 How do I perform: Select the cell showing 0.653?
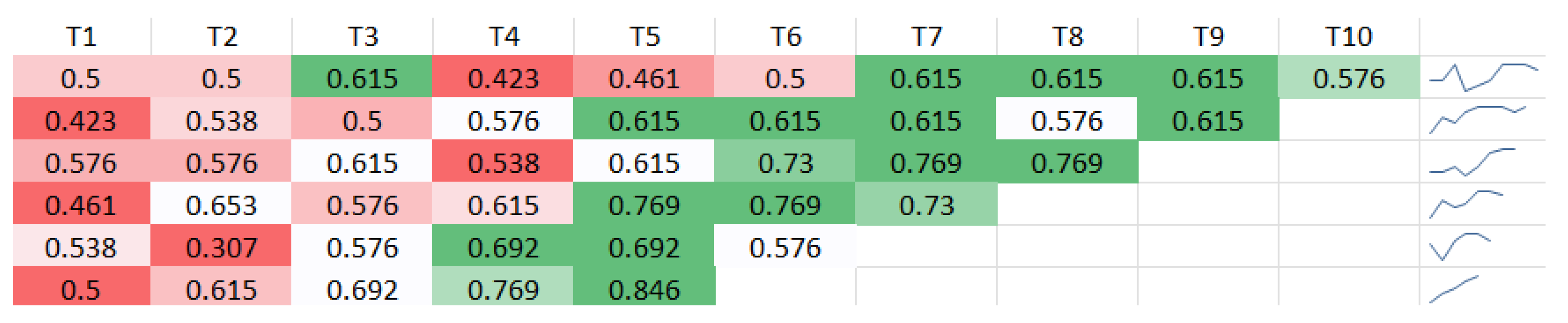click(222, 205)
